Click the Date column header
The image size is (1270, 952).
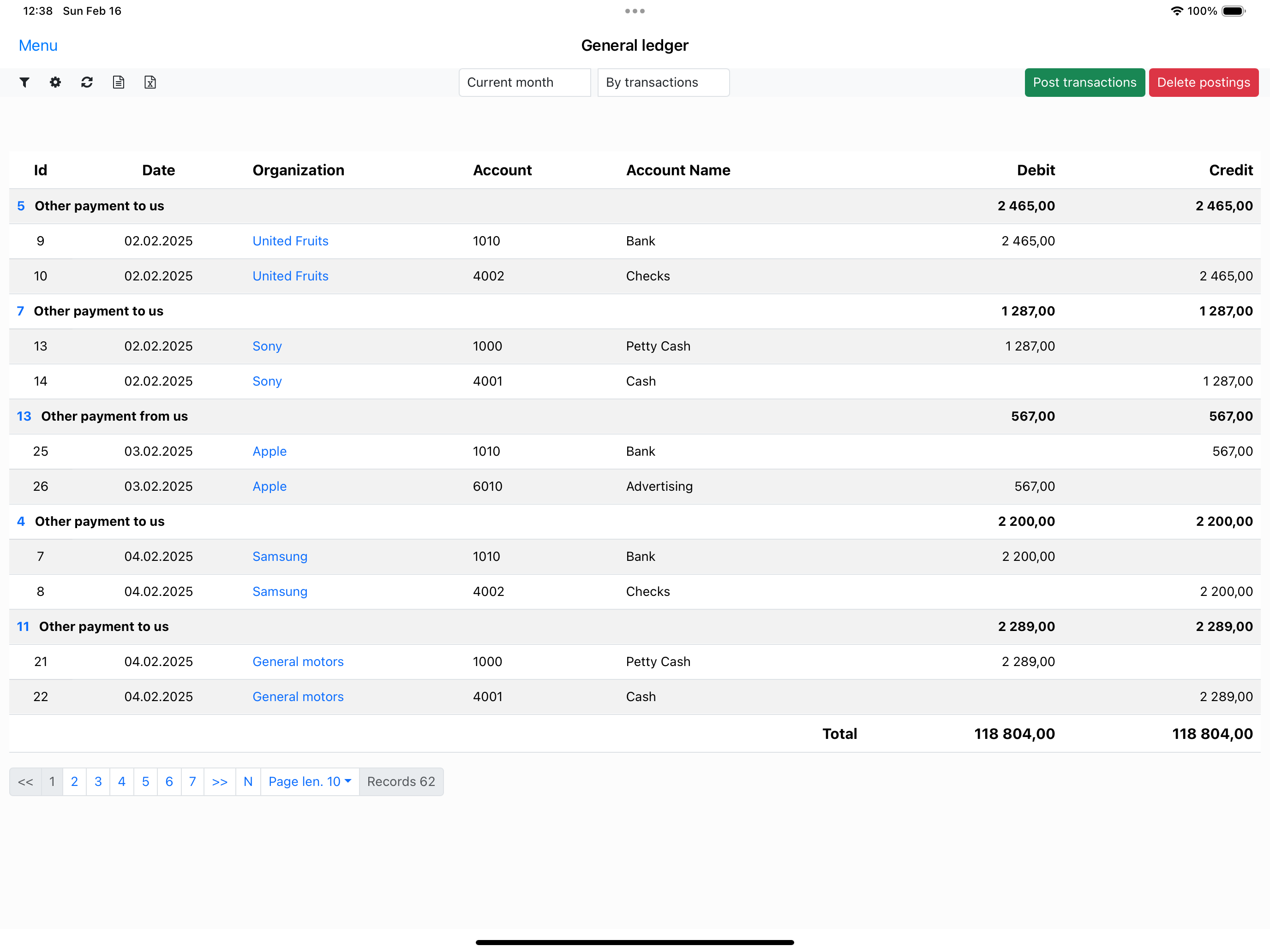click(x=158, y=171)
